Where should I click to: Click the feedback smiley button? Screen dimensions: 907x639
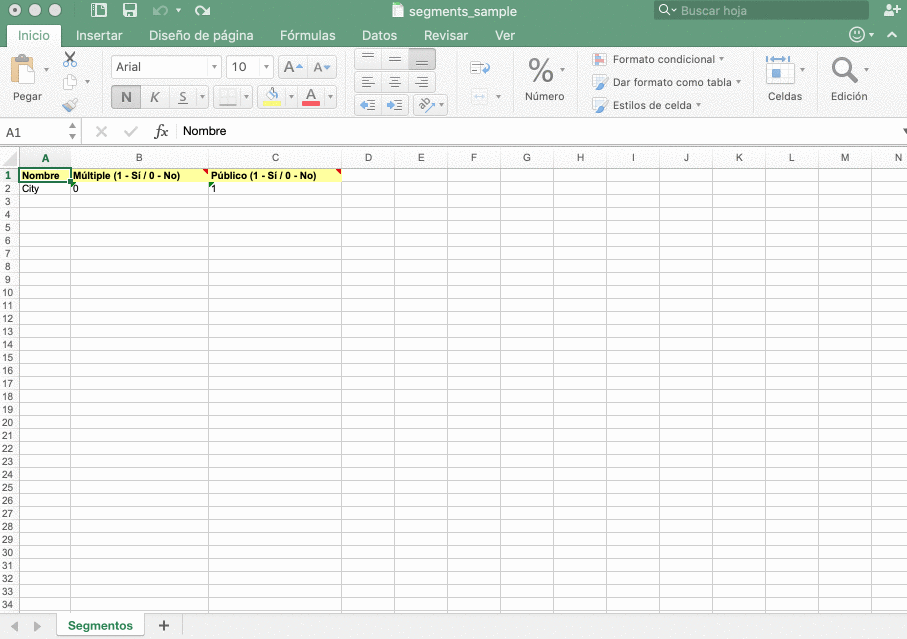tap(857, 35)
